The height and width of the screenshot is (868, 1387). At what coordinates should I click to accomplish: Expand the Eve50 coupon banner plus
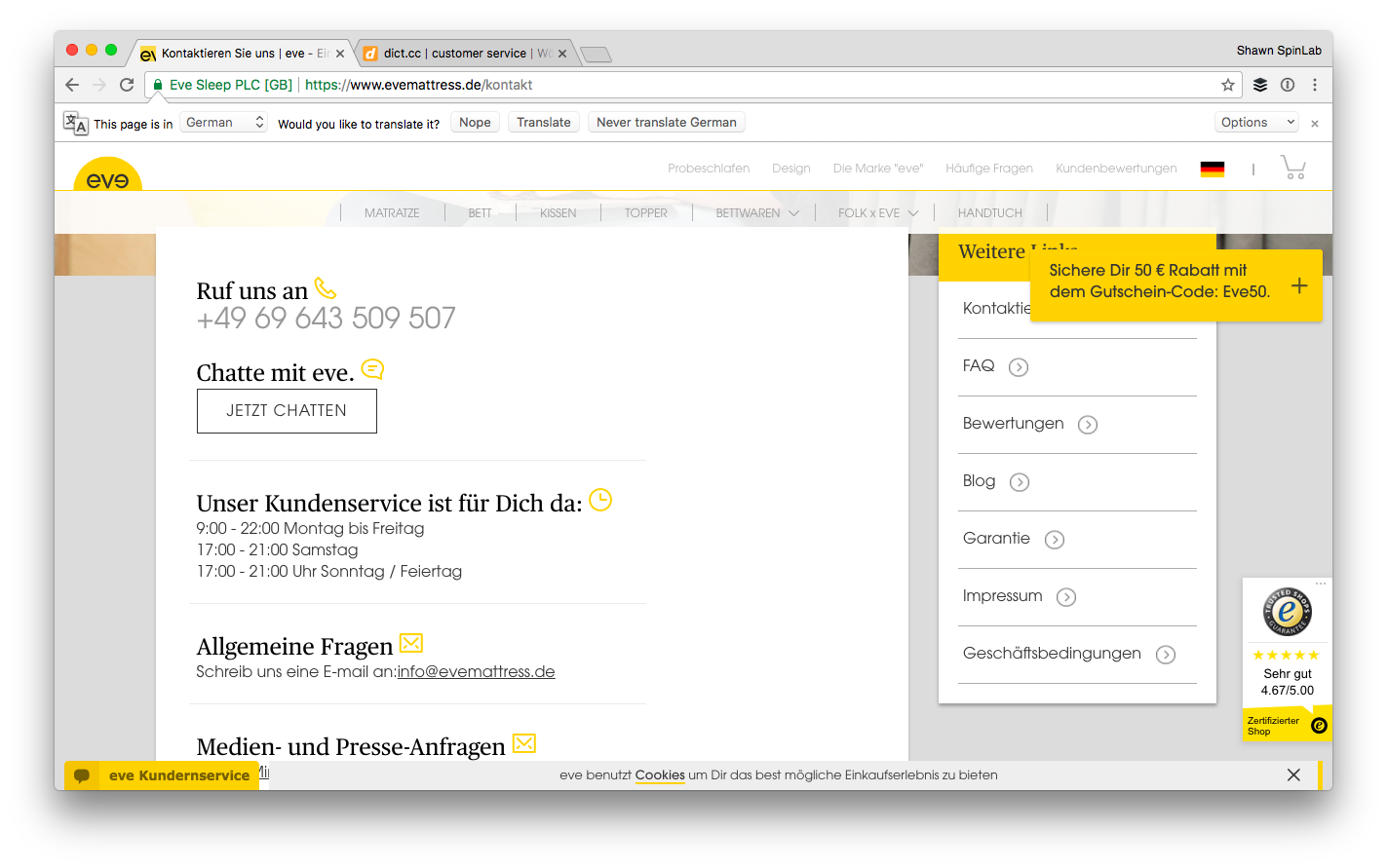click(x=1299, y=285)
